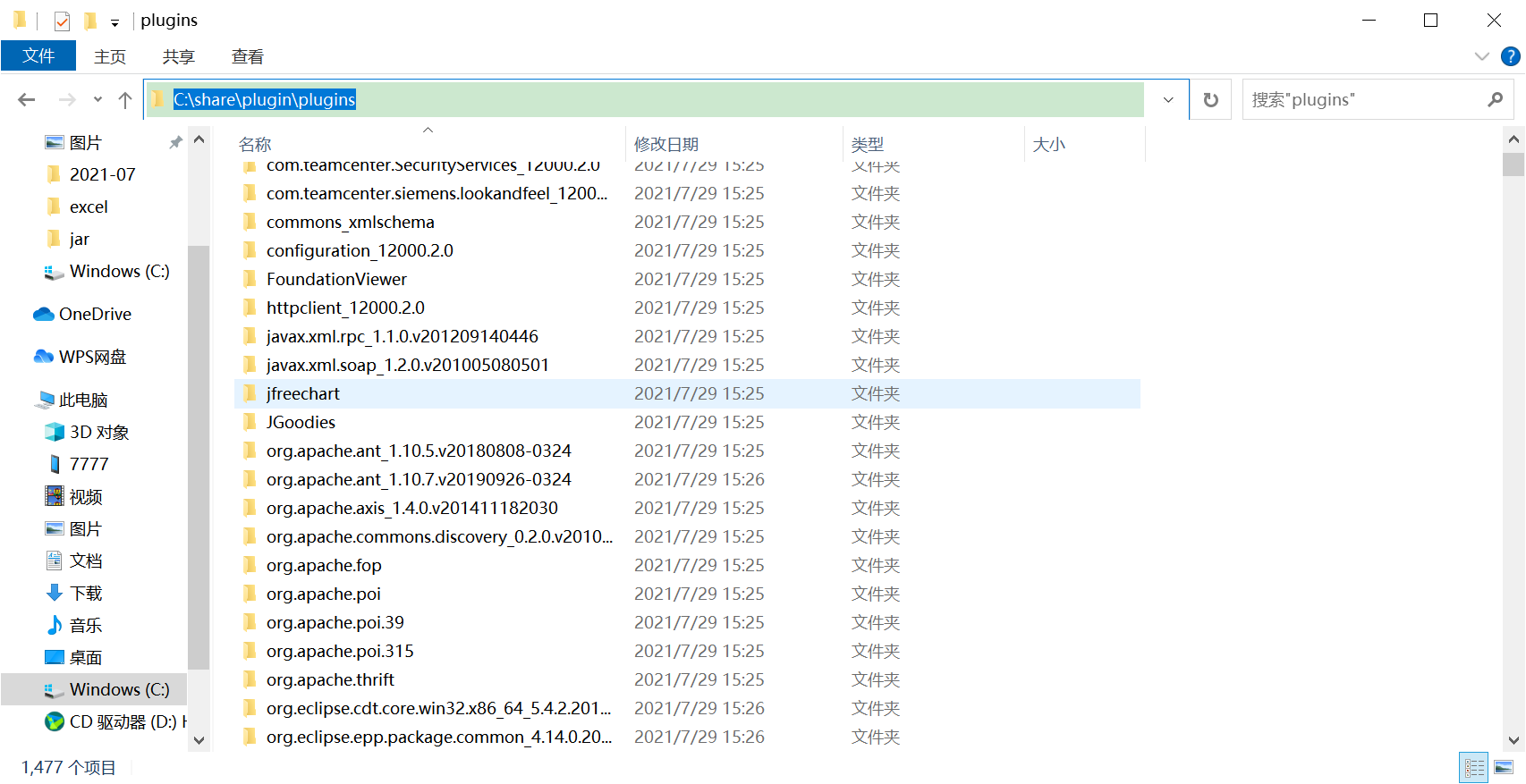Image resolution: width=1526 pixels, height=784 pixels.
Task: Click navigation pane scrollbar up arrow
Action: pos(199,139)
